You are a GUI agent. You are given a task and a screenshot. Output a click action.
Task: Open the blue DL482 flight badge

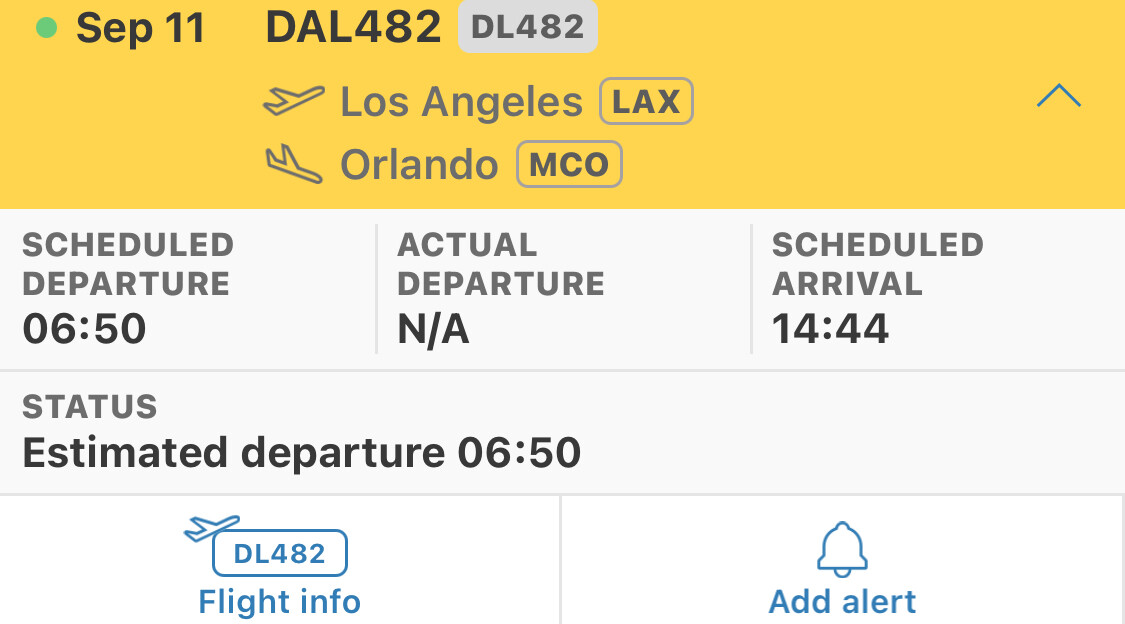[280, 553]
